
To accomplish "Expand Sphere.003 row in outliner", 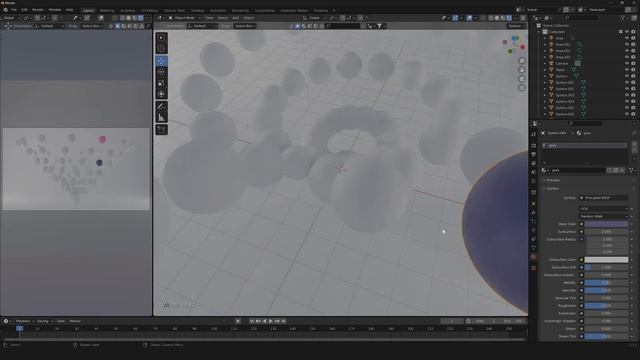I will (545, 95).
